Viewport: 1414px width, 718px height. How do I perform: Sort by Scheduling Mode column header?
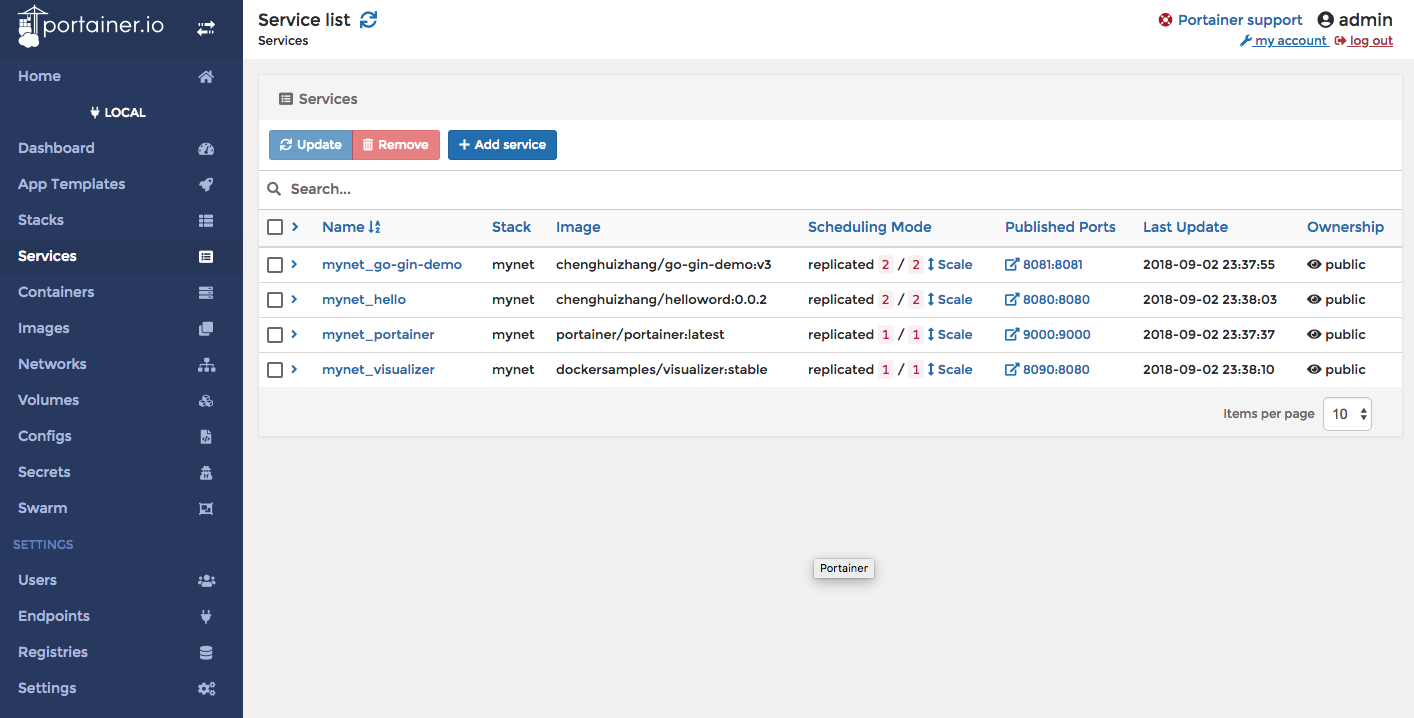(x=869, y=227)
